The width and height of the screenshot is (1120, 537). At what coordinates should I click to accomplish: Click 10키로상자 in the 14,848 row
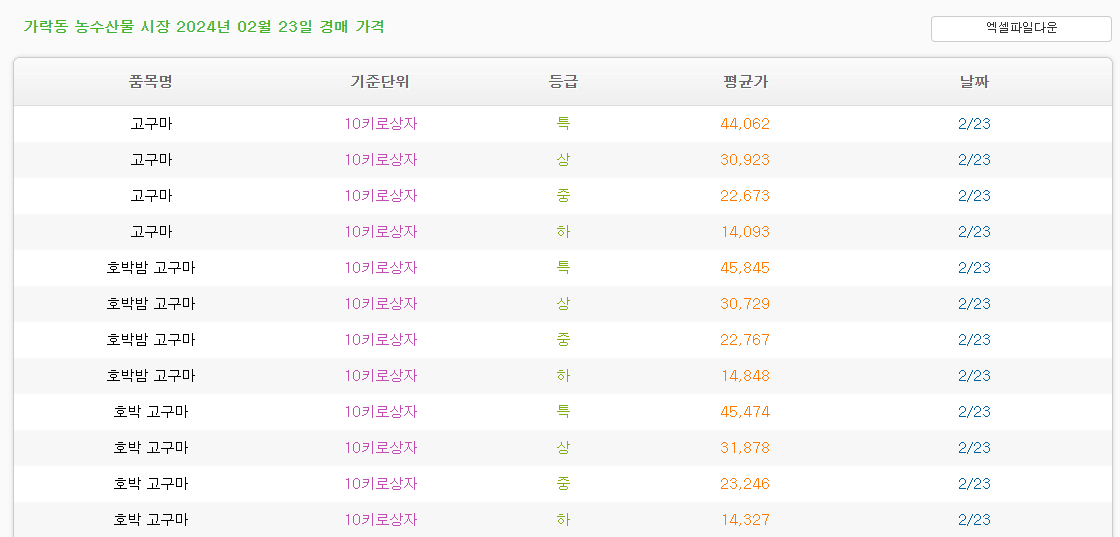click(381, 376)
